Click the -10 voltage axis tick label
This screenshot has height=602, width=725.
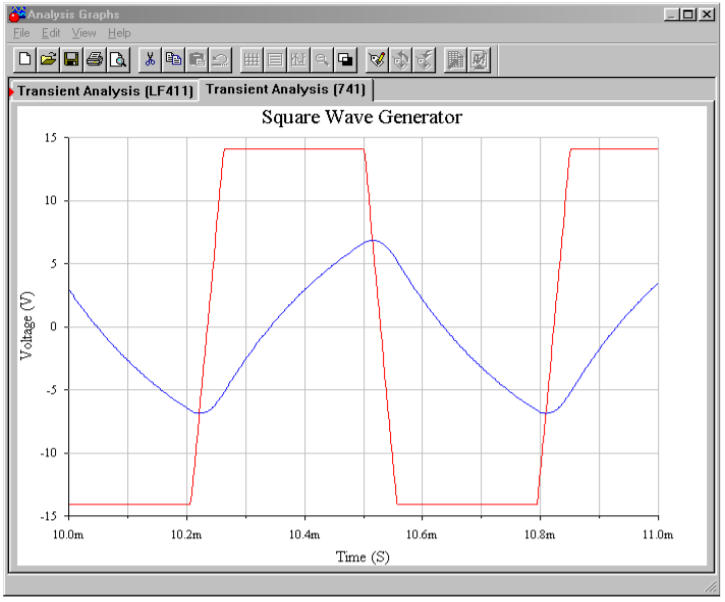pos(49,453)
